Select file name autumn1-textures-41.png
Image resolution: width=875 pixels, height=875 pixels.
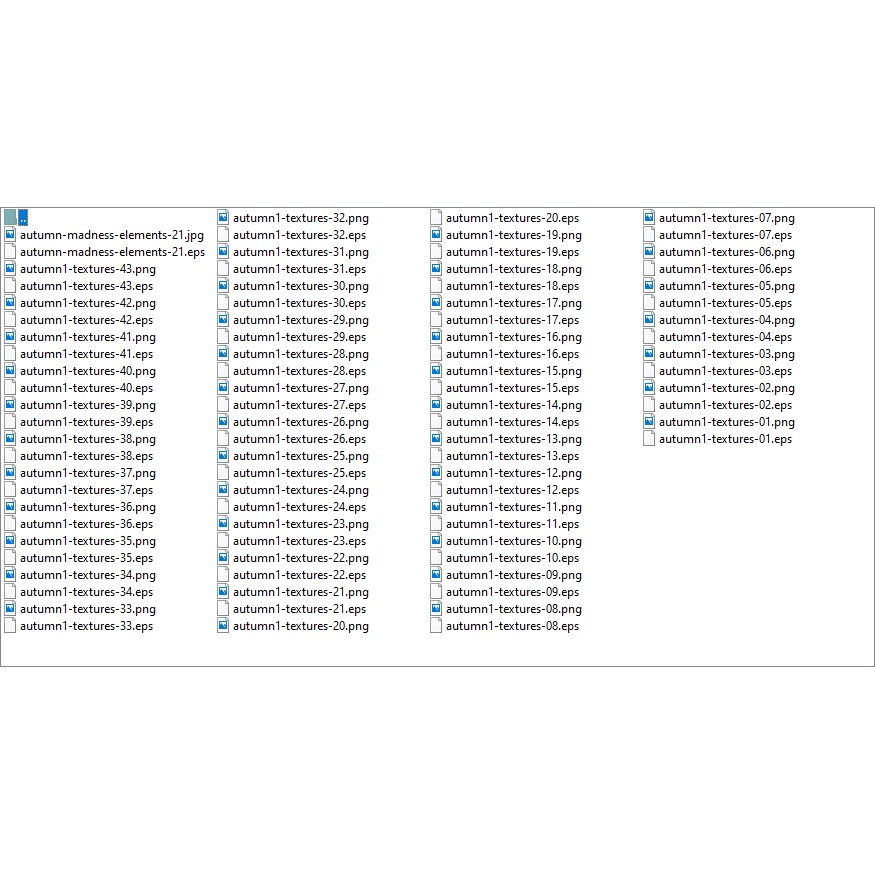(88, 337)
